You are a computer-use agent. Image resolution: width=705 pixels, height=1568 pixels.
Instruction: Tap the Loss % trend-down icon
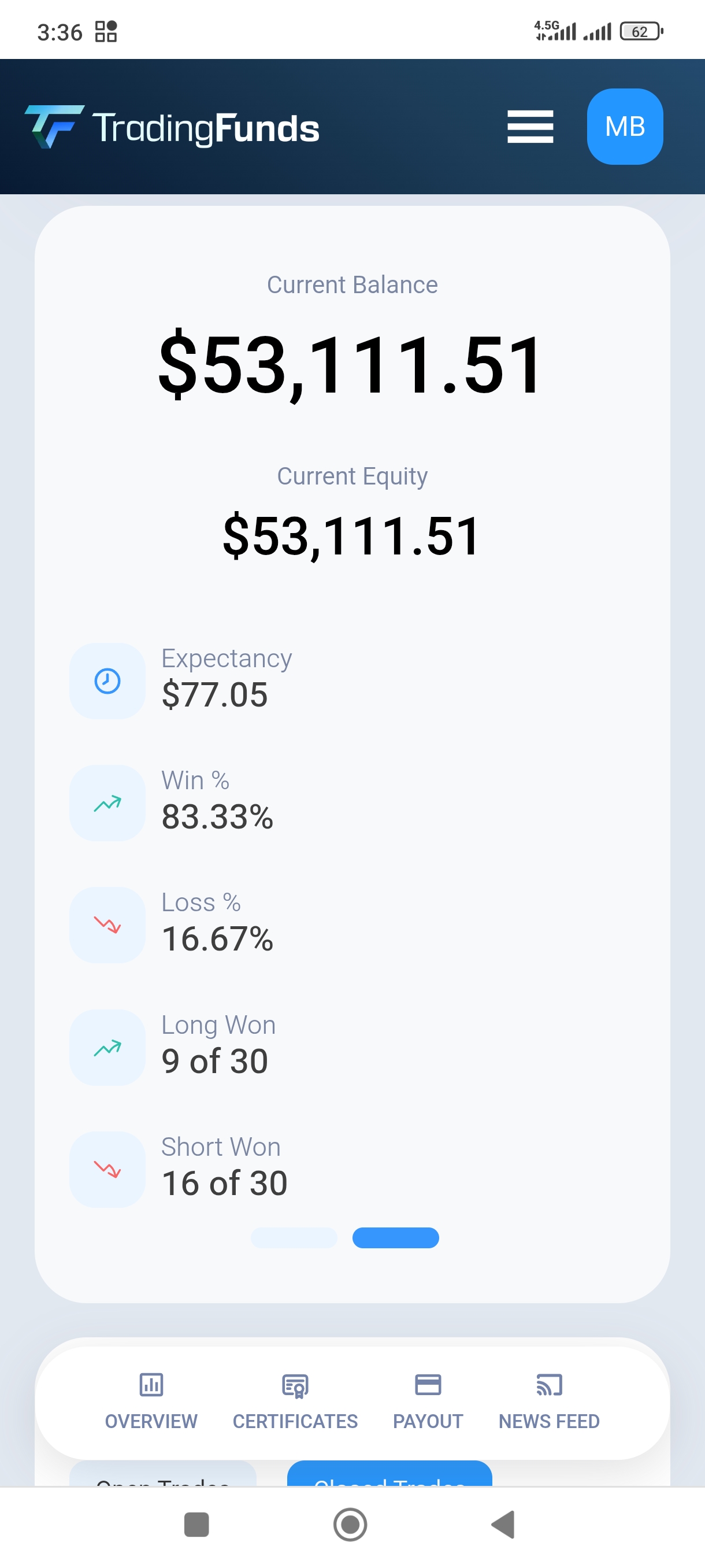[107, 924]
